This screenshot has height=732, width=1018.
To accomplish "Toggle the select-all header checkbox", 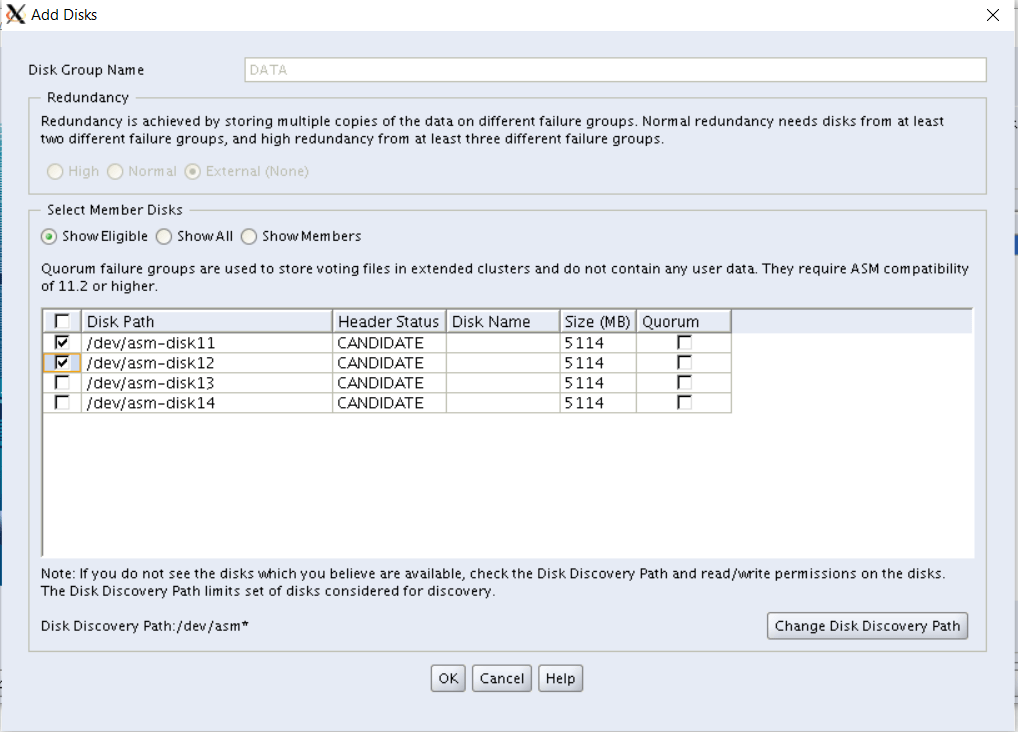I will click(62, 321).
